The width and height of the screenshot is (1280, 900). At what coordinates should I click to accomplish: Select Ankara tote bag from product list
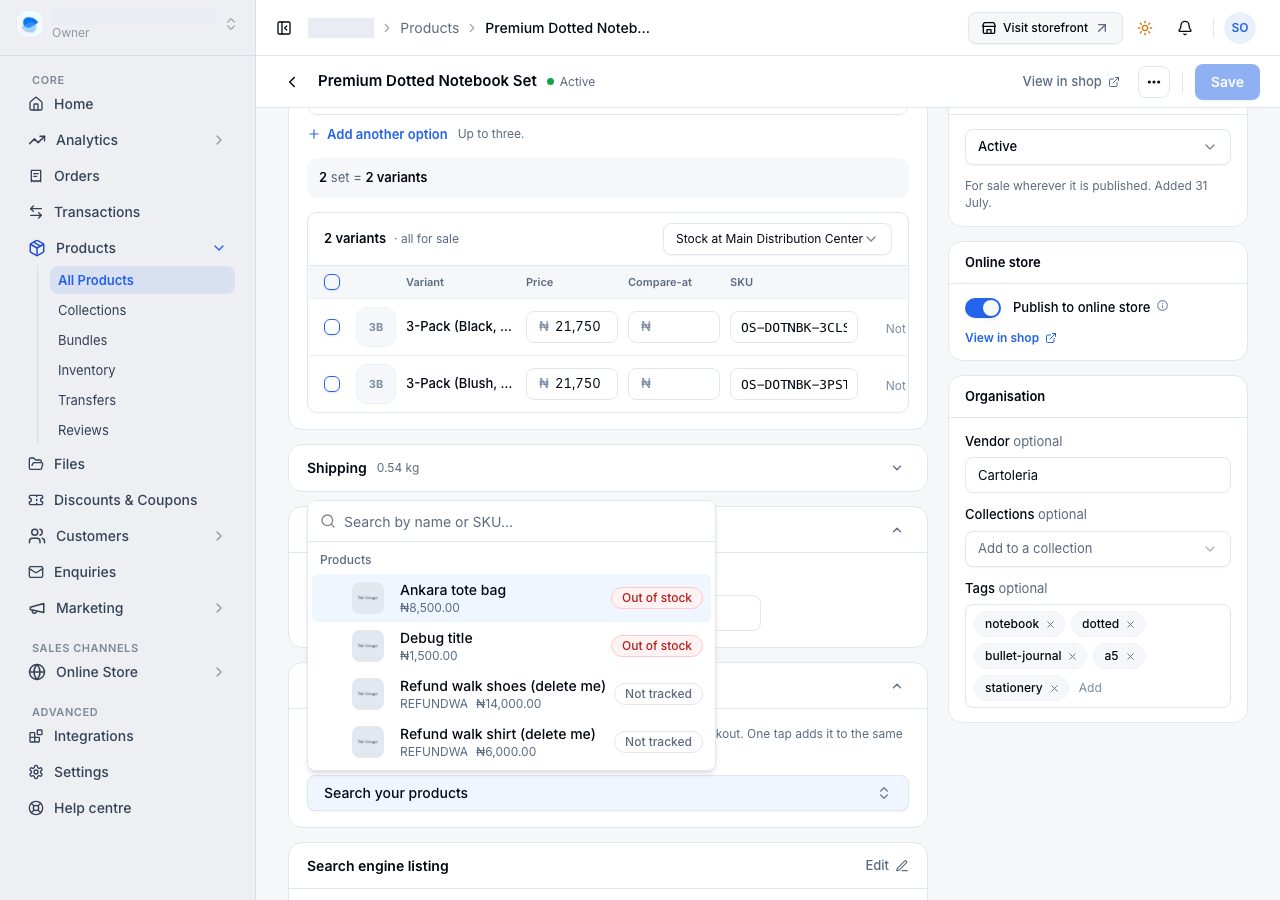click(x=511, y=598)
